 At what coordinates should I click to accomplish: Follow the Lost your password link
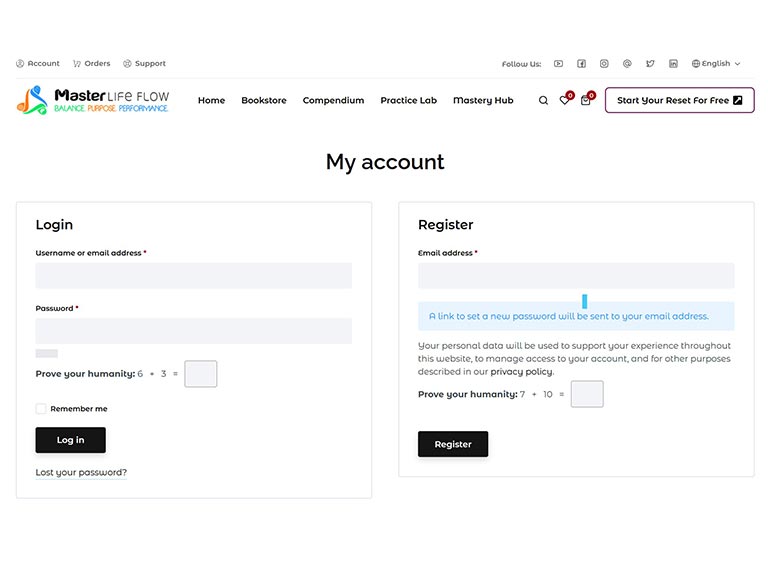(x=81, y=472)
